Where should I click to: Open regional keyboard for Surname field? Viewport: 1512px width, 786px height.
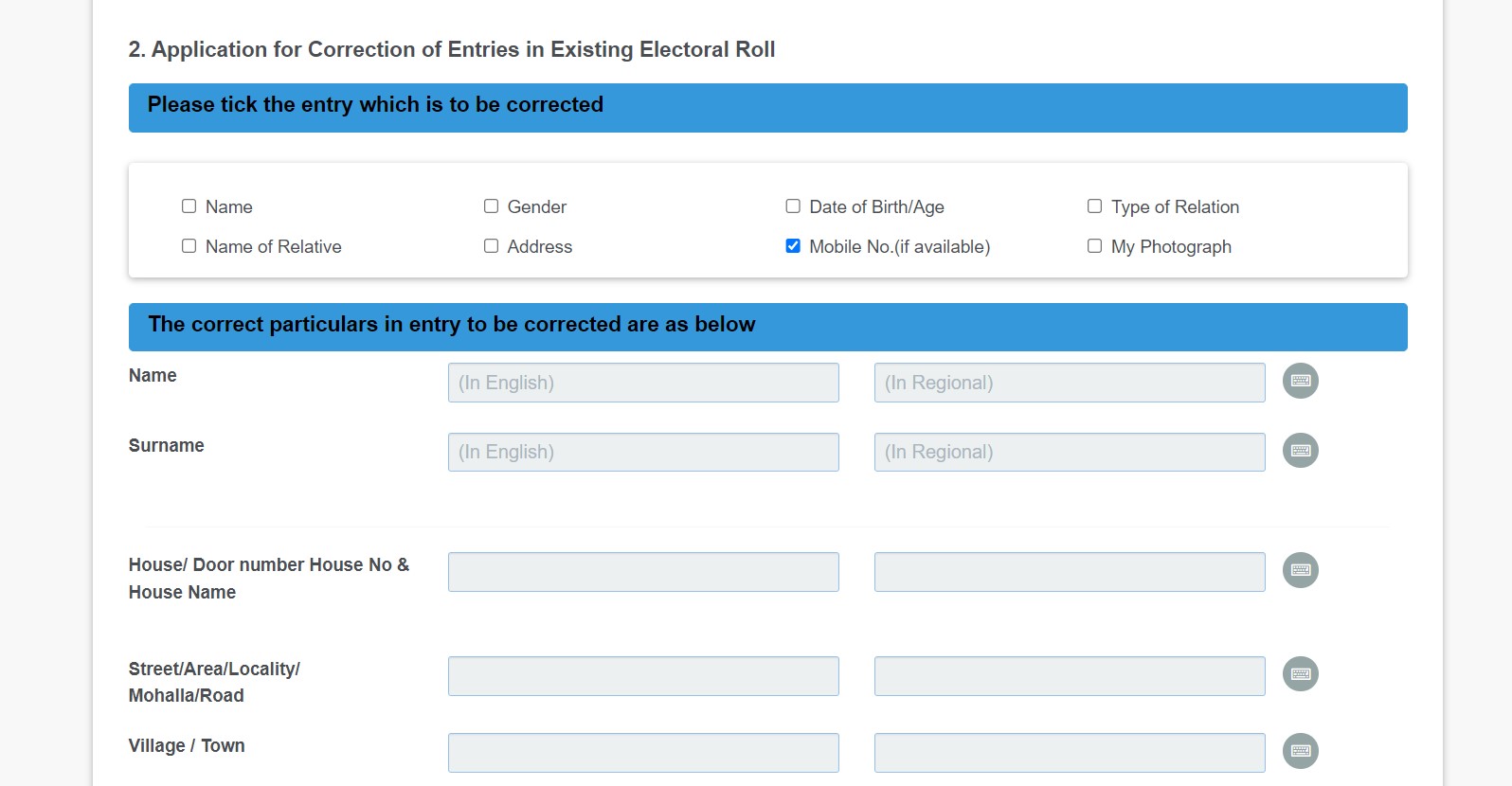click(x=1300, y=451)
